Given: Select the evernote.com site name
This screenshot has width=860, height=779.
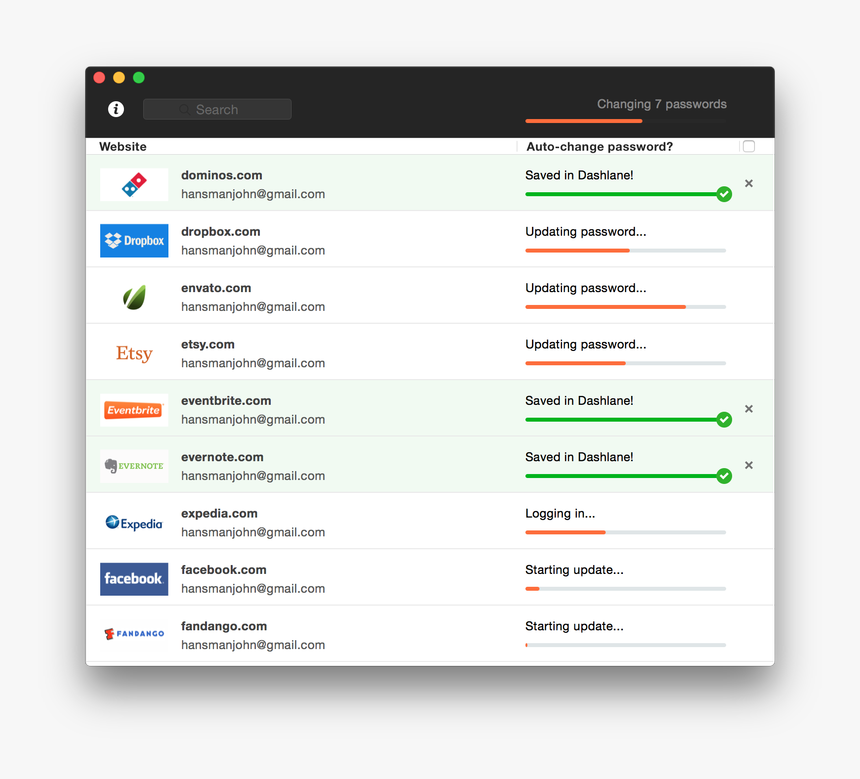Looking at the screenshot, I should [x=222, y=457].
